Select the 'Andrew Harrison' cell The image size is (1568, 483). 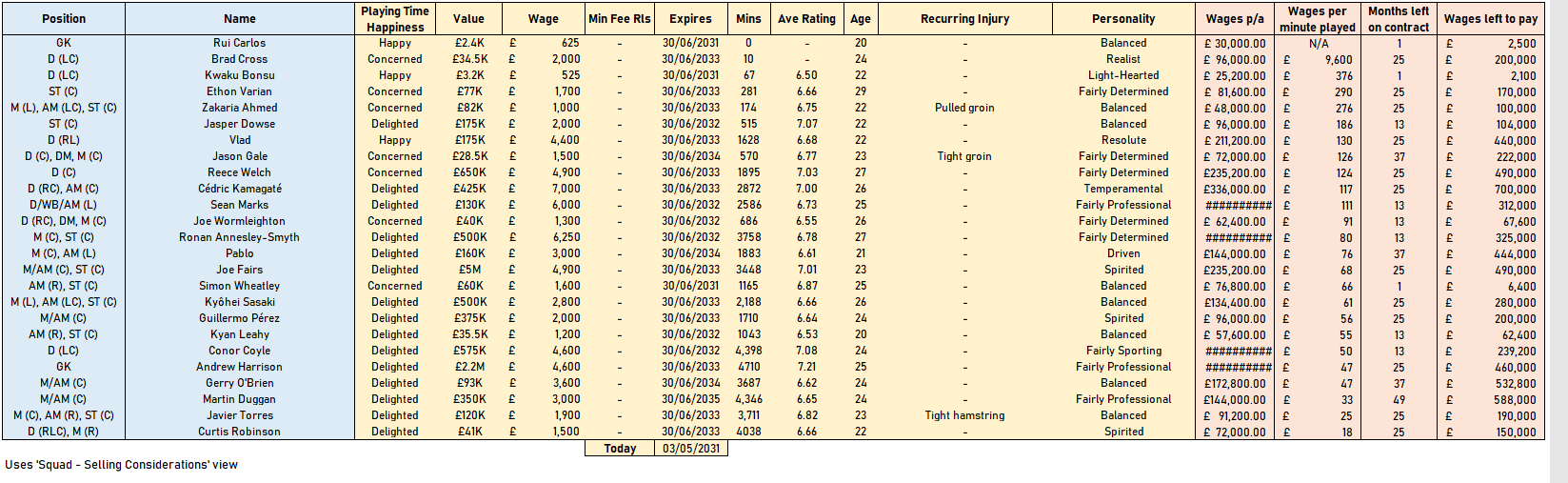pyautogui.click(x=240, y=367)
